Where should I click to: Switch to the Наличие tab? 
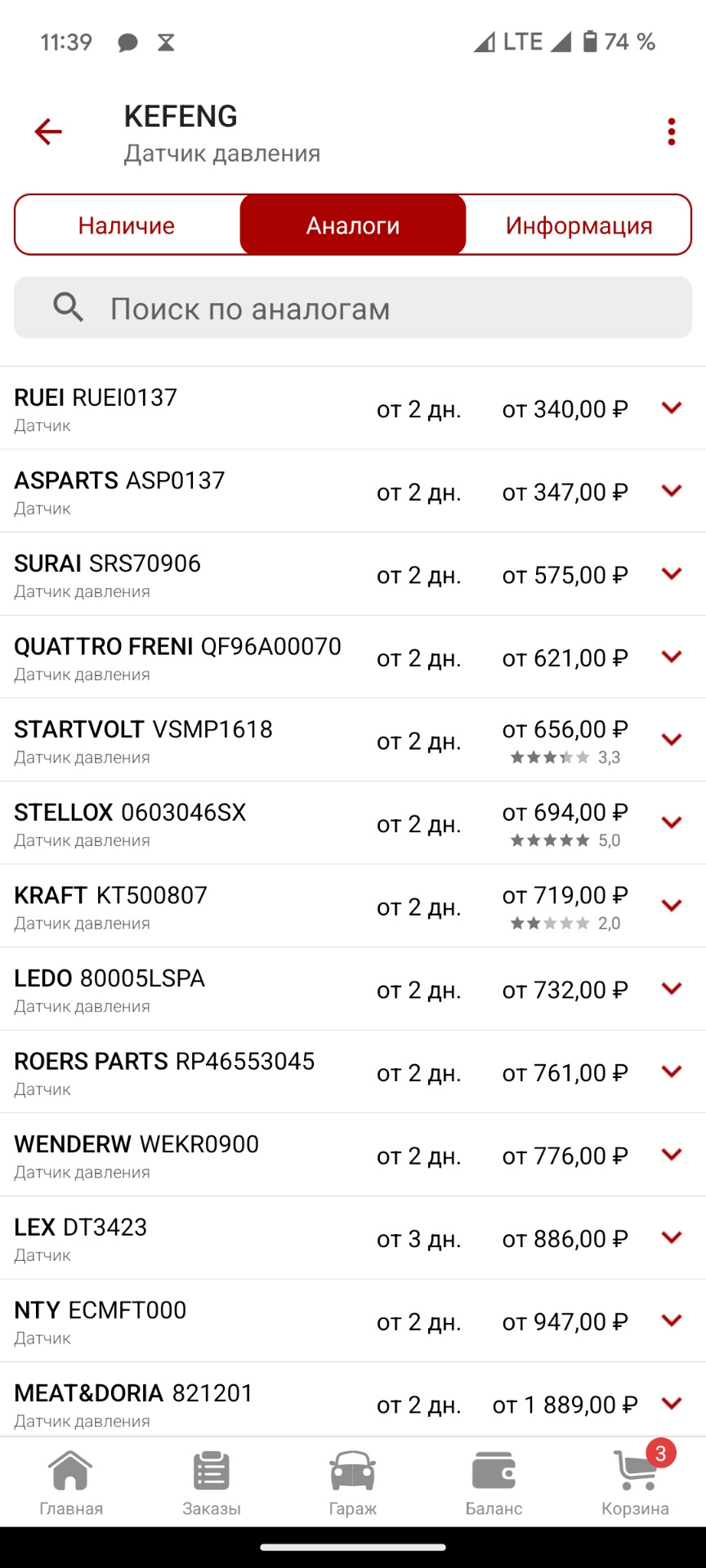point(127,225)
